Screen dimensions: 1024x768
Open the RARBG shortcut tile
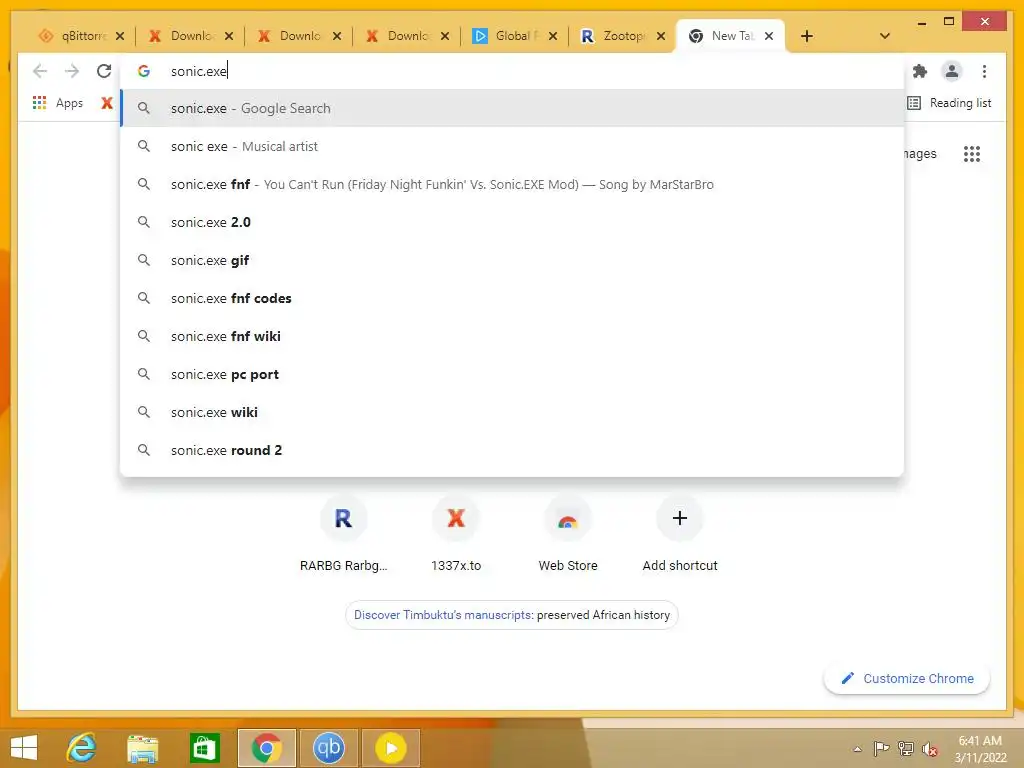(344, 534)
